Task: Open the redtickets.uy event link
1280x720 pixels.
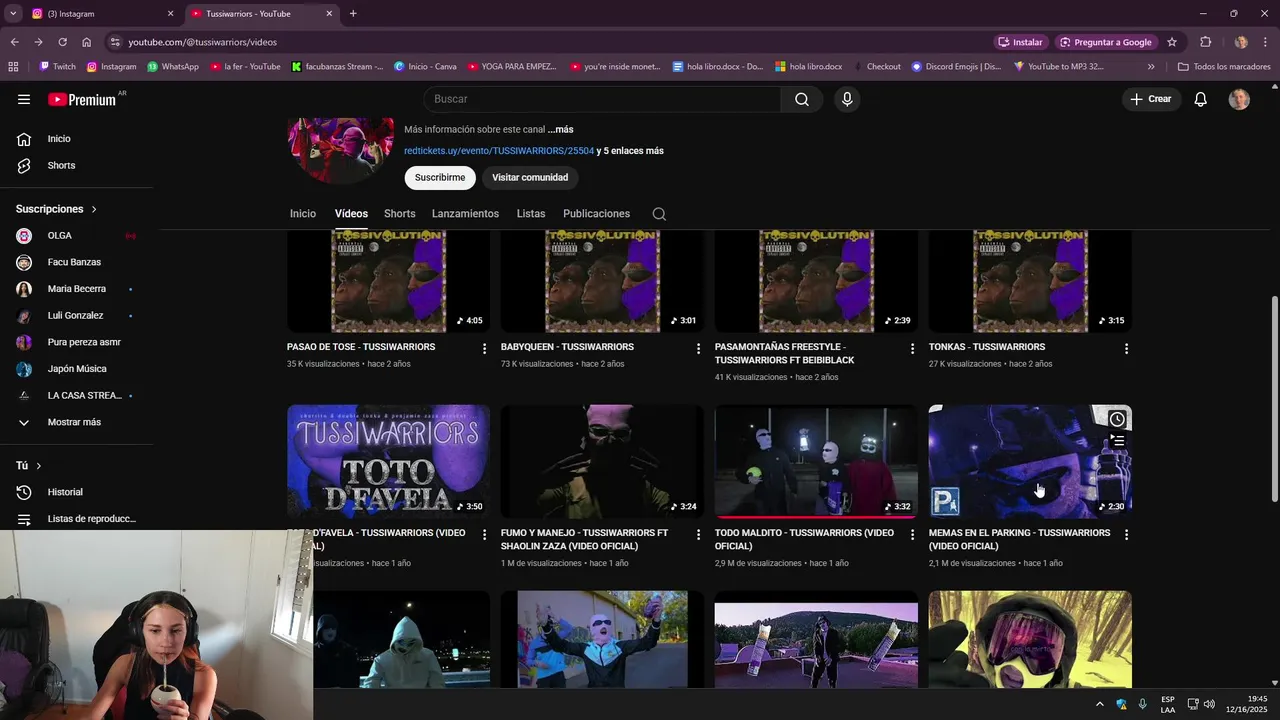Action: tap(499, 151)
